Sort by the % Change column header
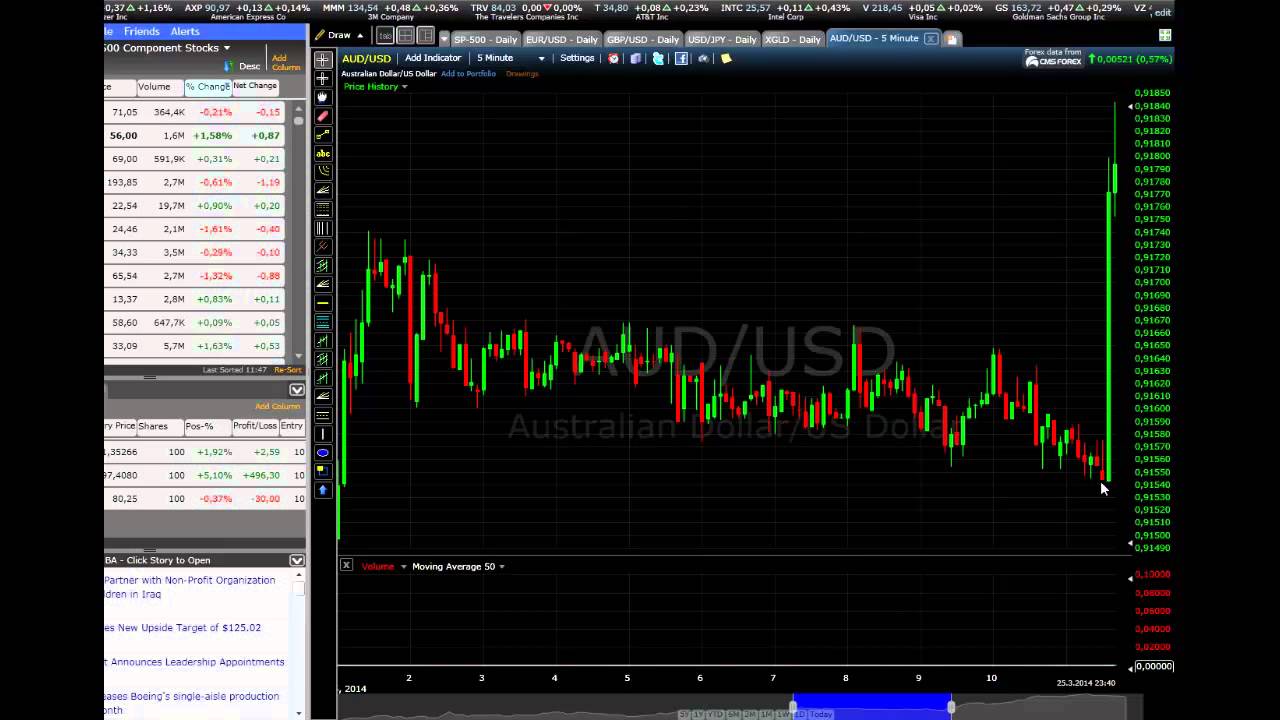Screen dimensions: 1280x720 (x=208, y=86)
